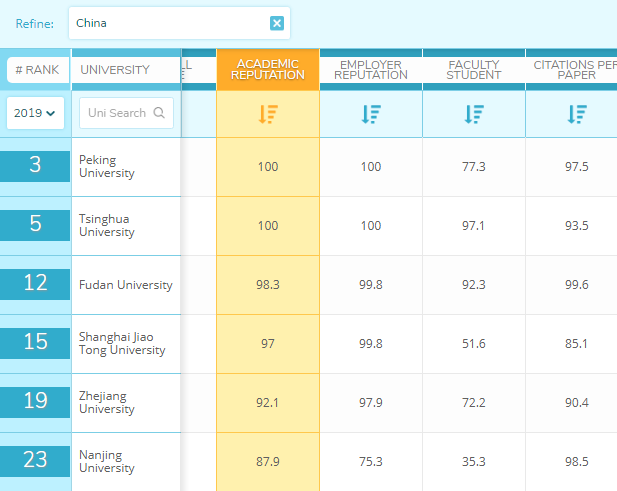Sort by Academic Reputation using orange sort icon
617x491 pixels.
[268, 114]
